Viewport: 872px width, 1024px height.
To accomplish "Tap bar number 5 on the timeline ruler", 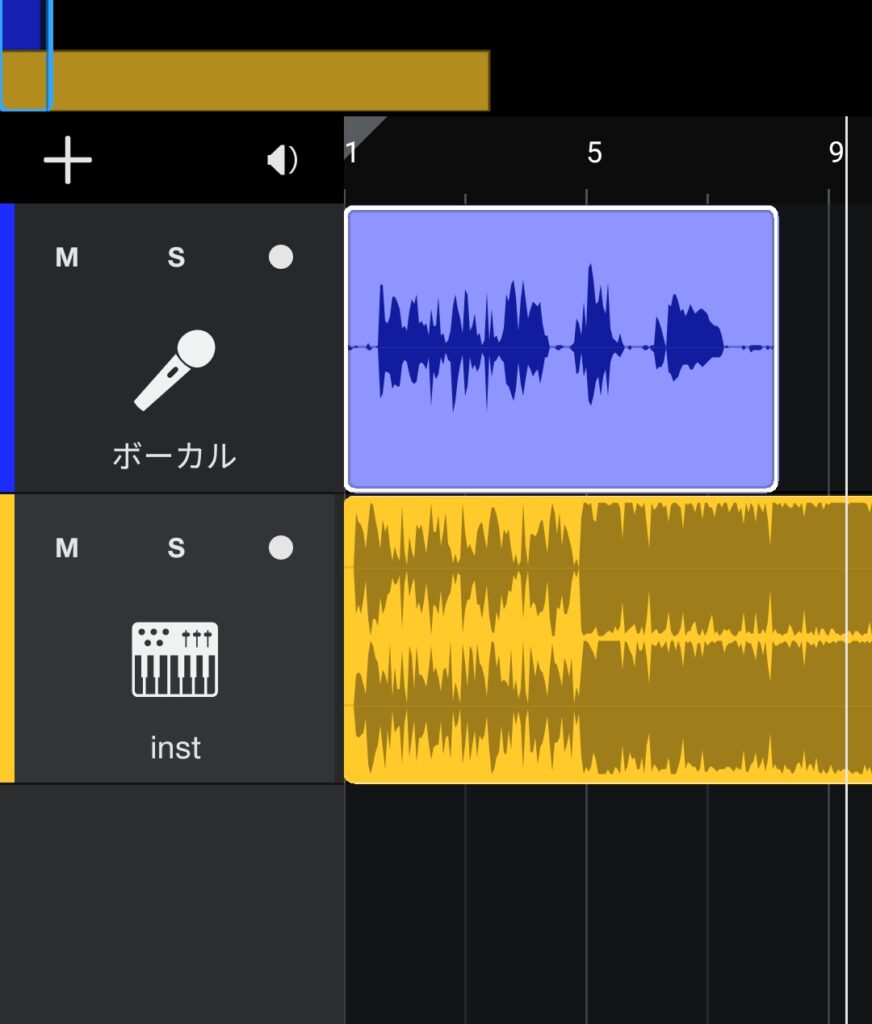I will tap(592, 150).
